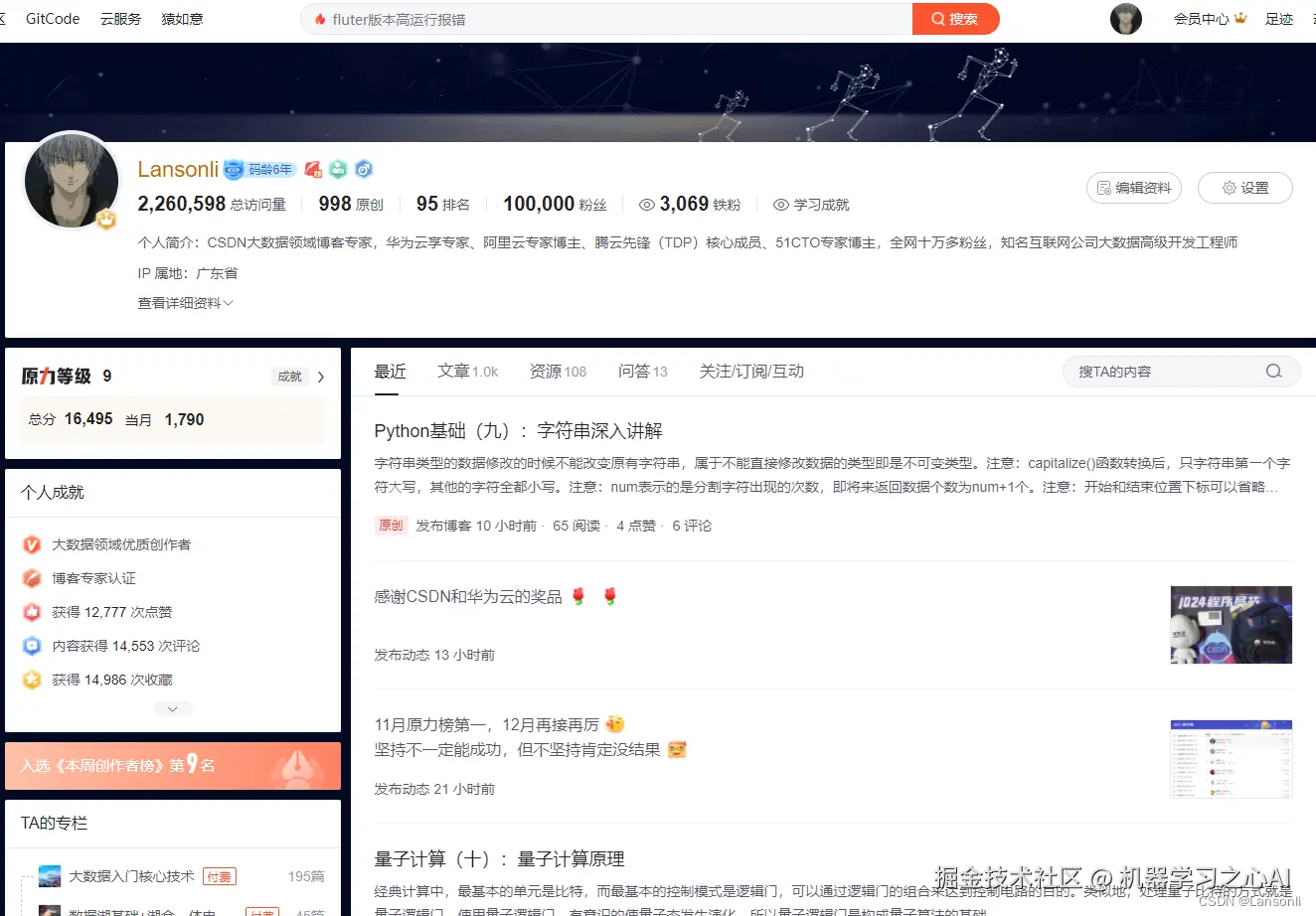Image resolution: width=1316 pixels, height=916 pixels.
Task: Click the 付费 tag on 大数据入门核心技术
Action: coord(219,876)
